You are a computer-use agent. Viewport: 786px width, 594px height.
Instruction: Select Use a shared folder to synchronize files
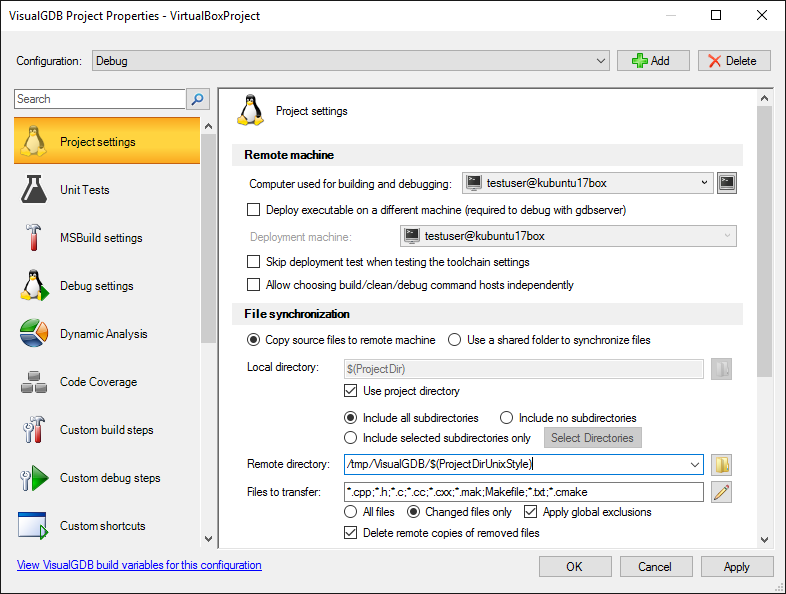[455, 340]
